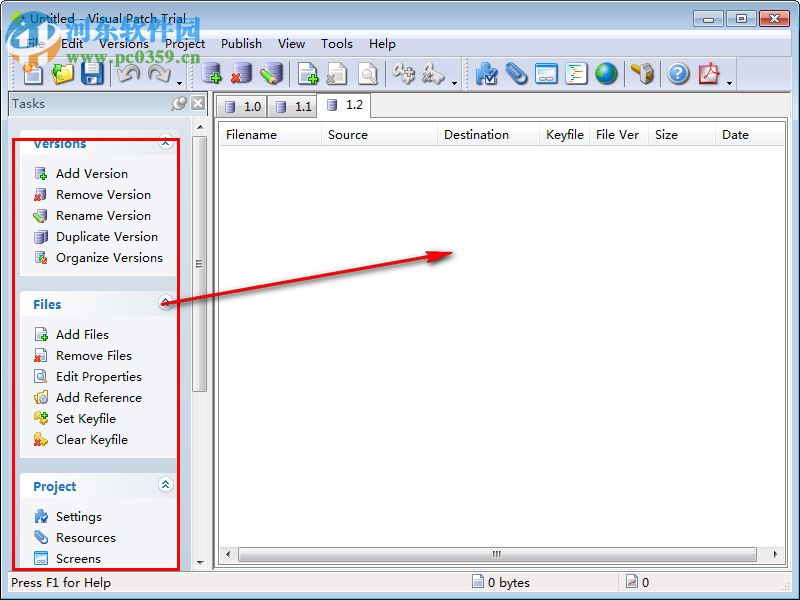Image resolution: width=800 pixels, height=600 pixels.
Task: Click Organize Versions task link
Action: click(x=109, y=258)
